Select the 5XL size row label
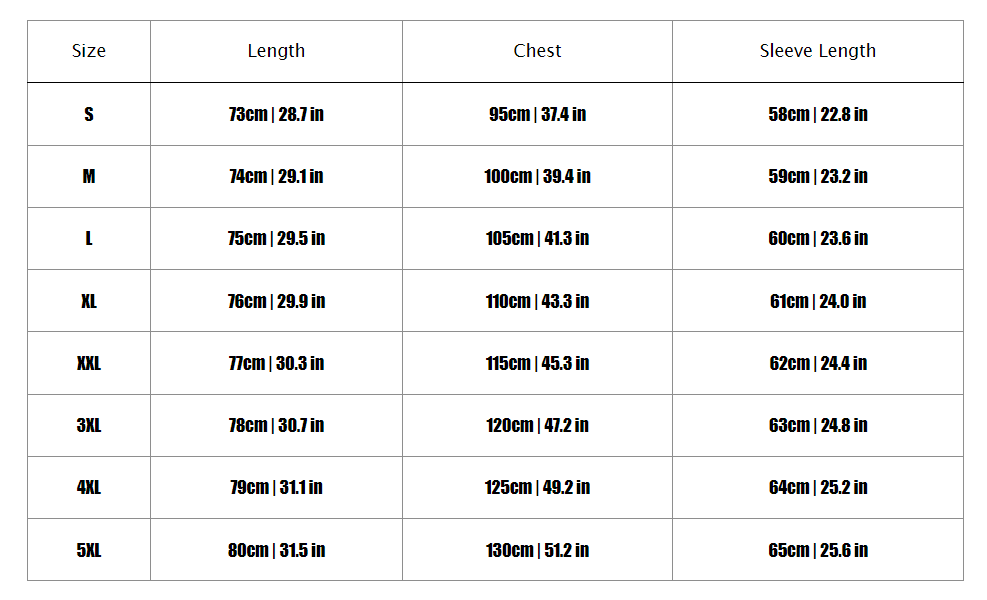The image size is (987, 600). click(89, 550)
